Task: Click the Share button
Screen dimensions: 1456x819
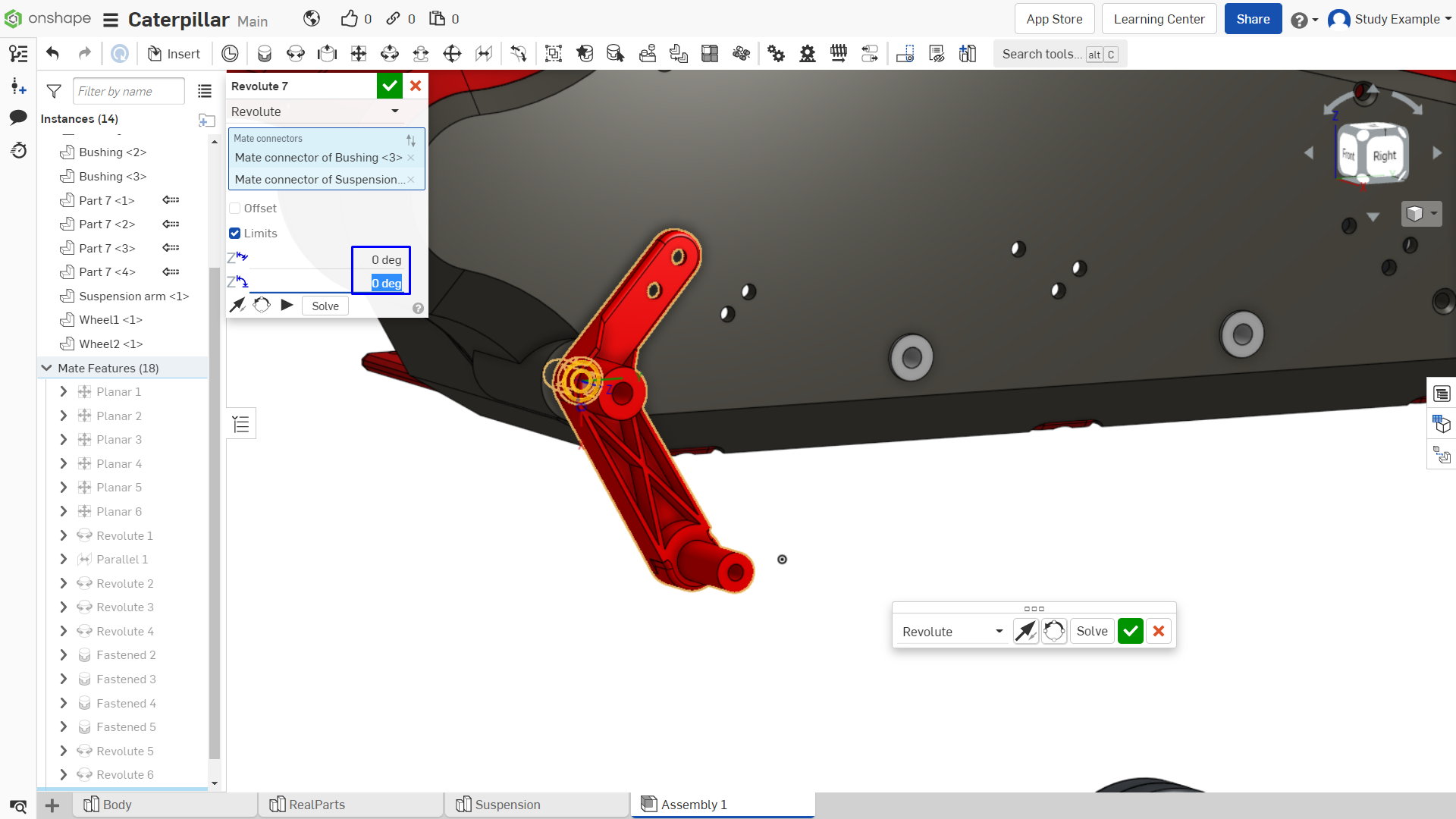Action: 1253,19
